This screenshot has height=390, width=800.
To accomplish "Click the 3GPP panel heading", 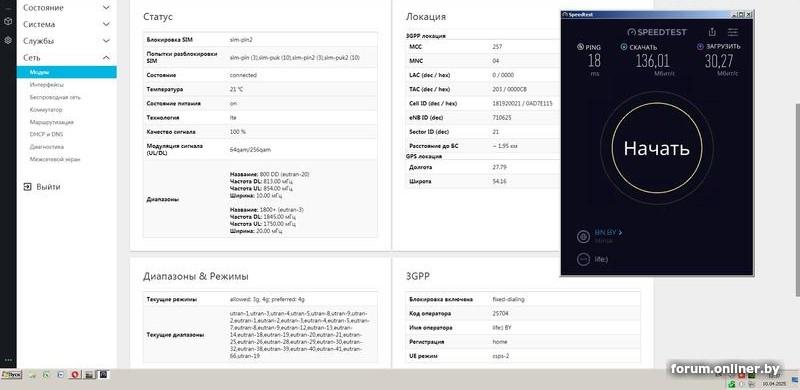I will pos(417,276).
